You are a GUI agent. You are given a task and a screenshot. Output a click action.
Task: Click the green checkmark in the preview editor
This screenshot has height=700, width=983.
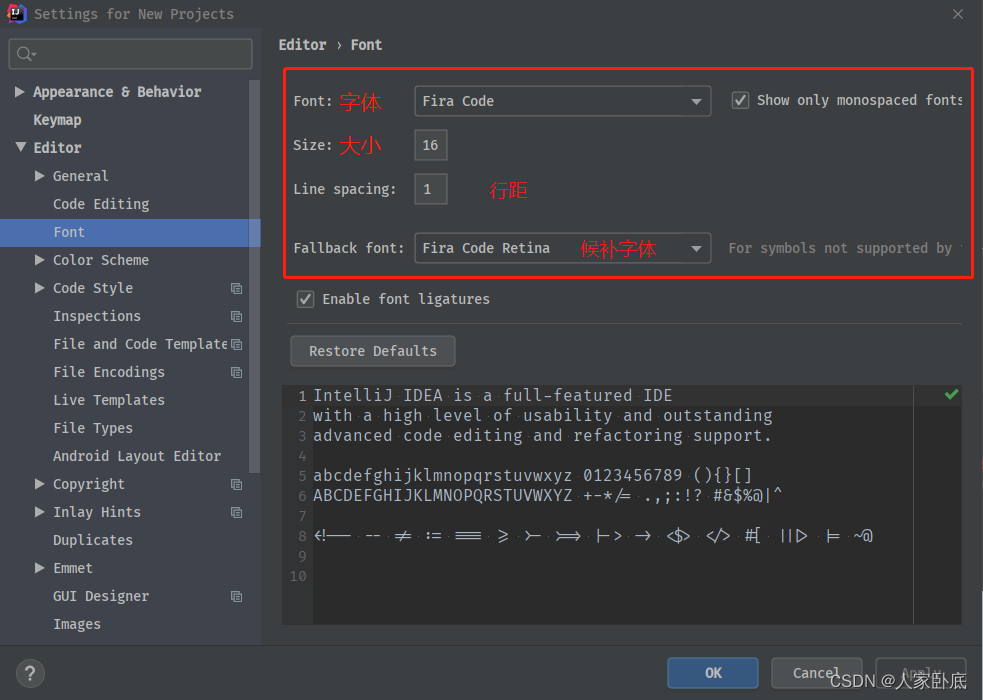point(951,394)
